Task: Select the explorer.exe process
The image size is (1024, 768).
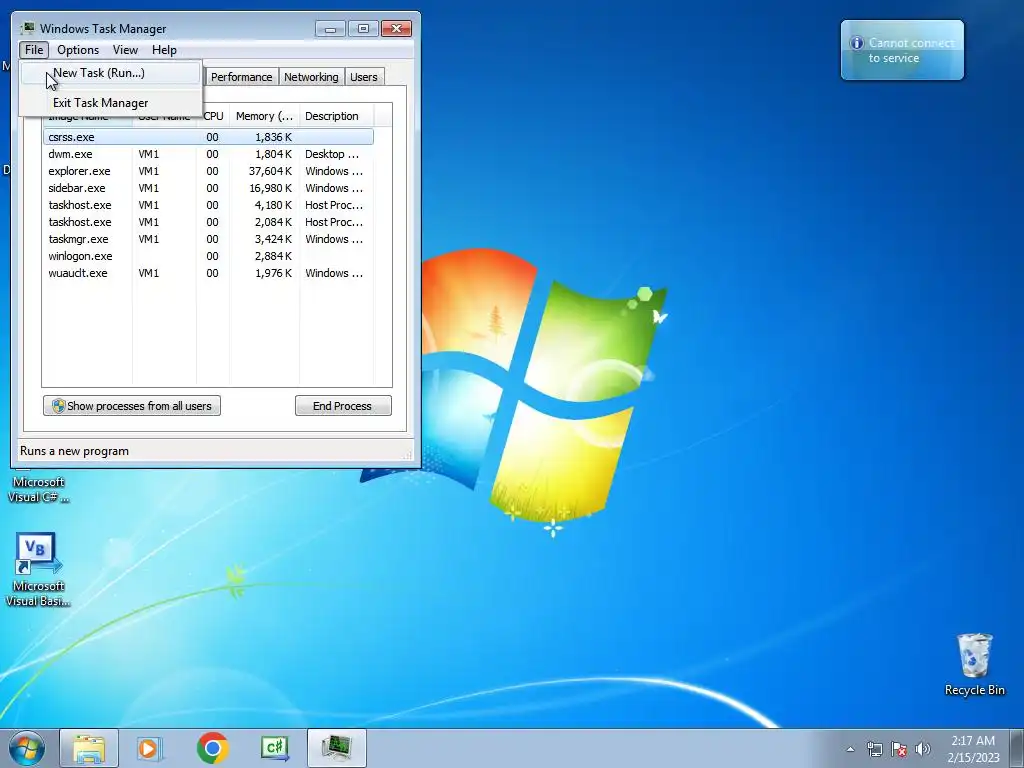Action: coord(208,171)
